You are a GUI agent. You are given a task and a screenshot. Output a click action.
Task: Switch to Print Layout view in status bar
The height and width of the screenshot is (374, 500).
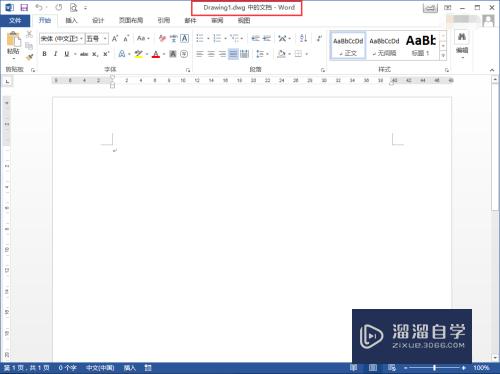pos(373,368)
